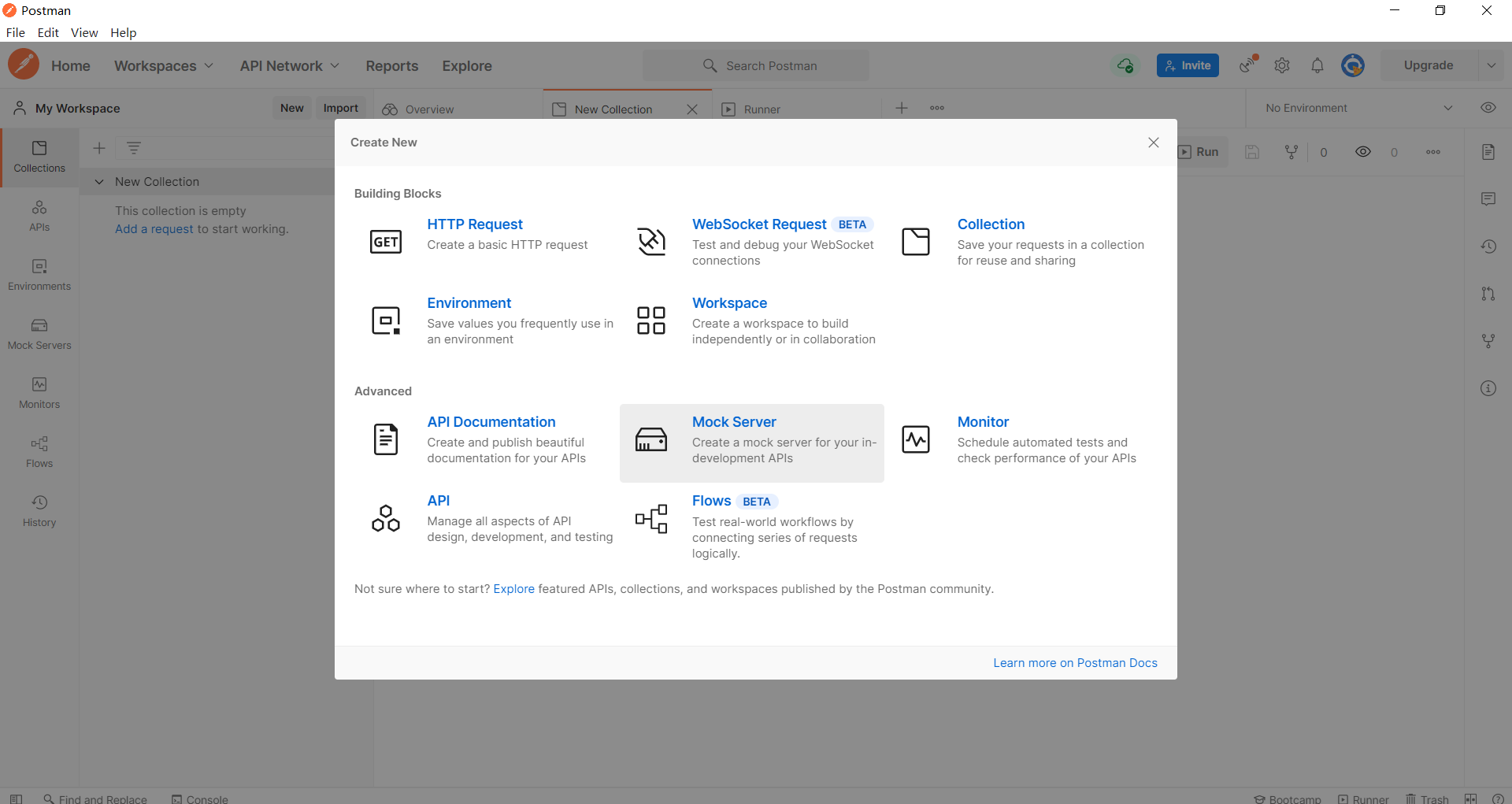Click the Workspace grid icon
This screenshot has height=804, width=1512.
coord(651,320)
